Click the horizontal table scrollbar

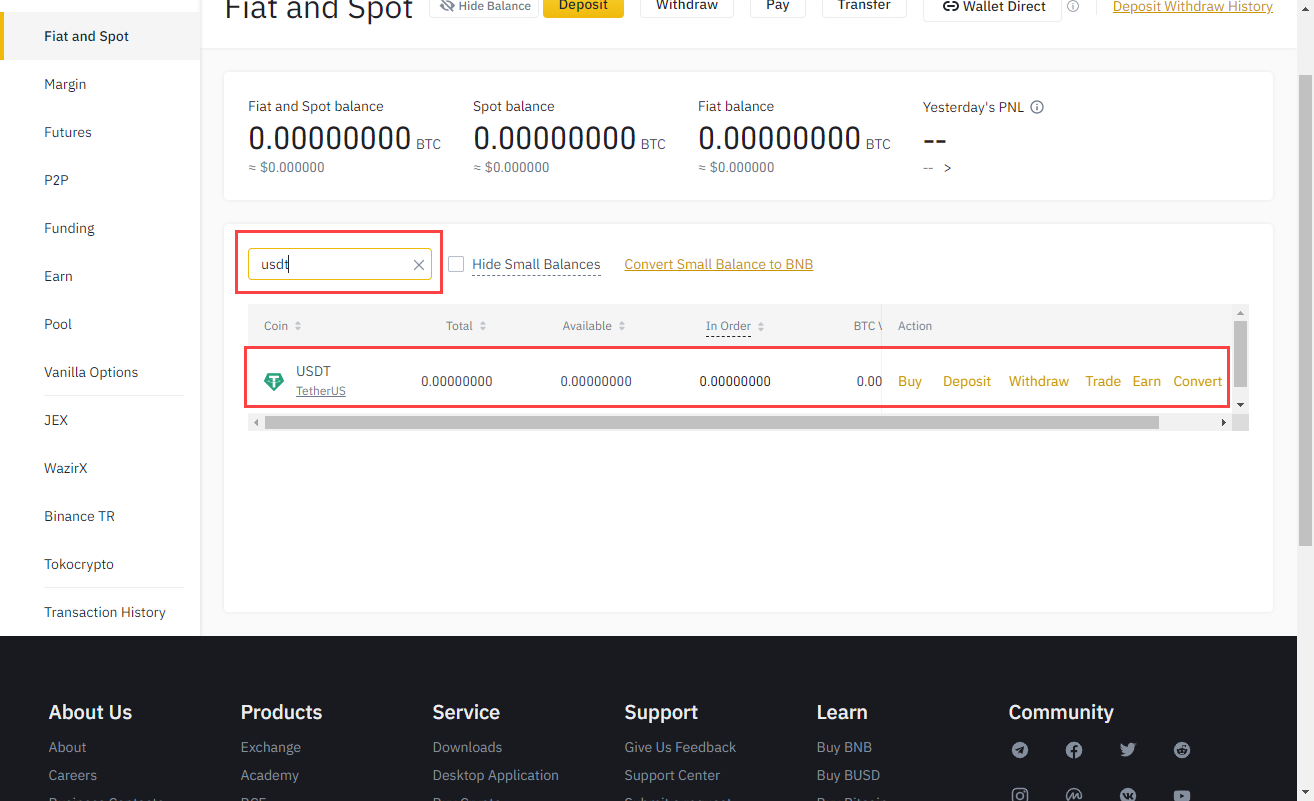(x=710, y=423)
